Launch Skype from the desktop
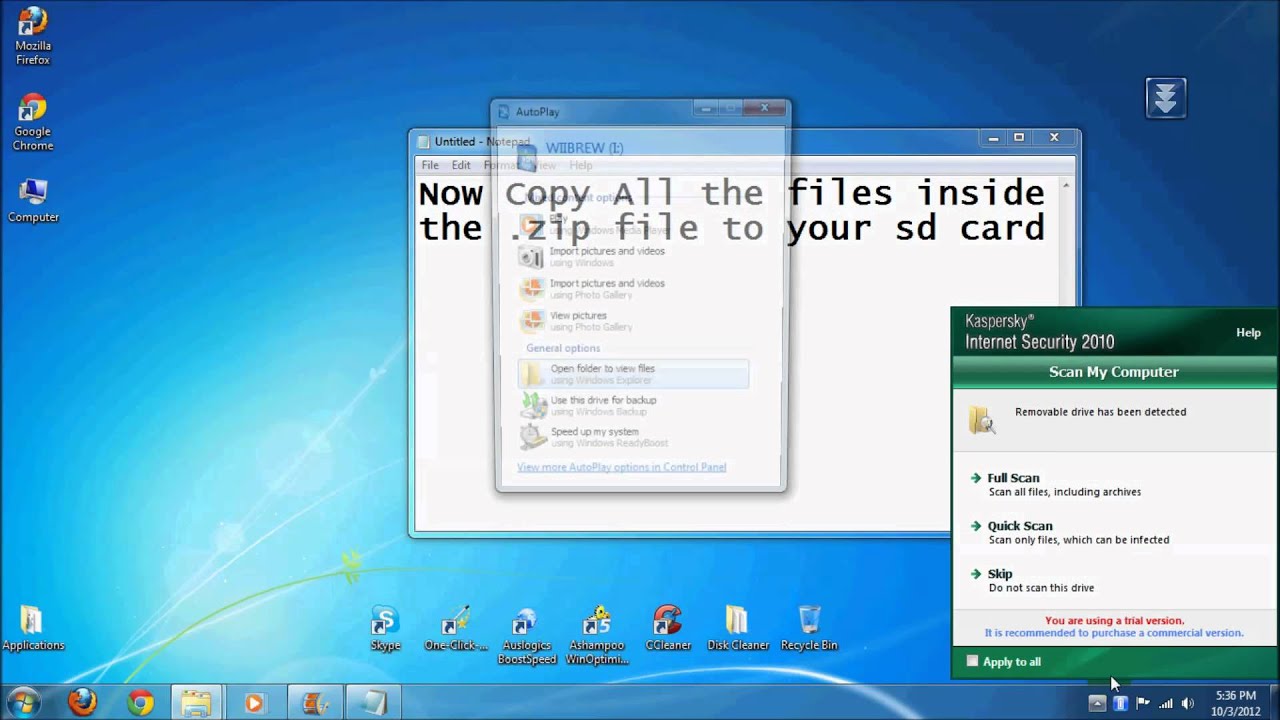The width and height of the screenshot is (1280, 720). [x=385, y=627]
